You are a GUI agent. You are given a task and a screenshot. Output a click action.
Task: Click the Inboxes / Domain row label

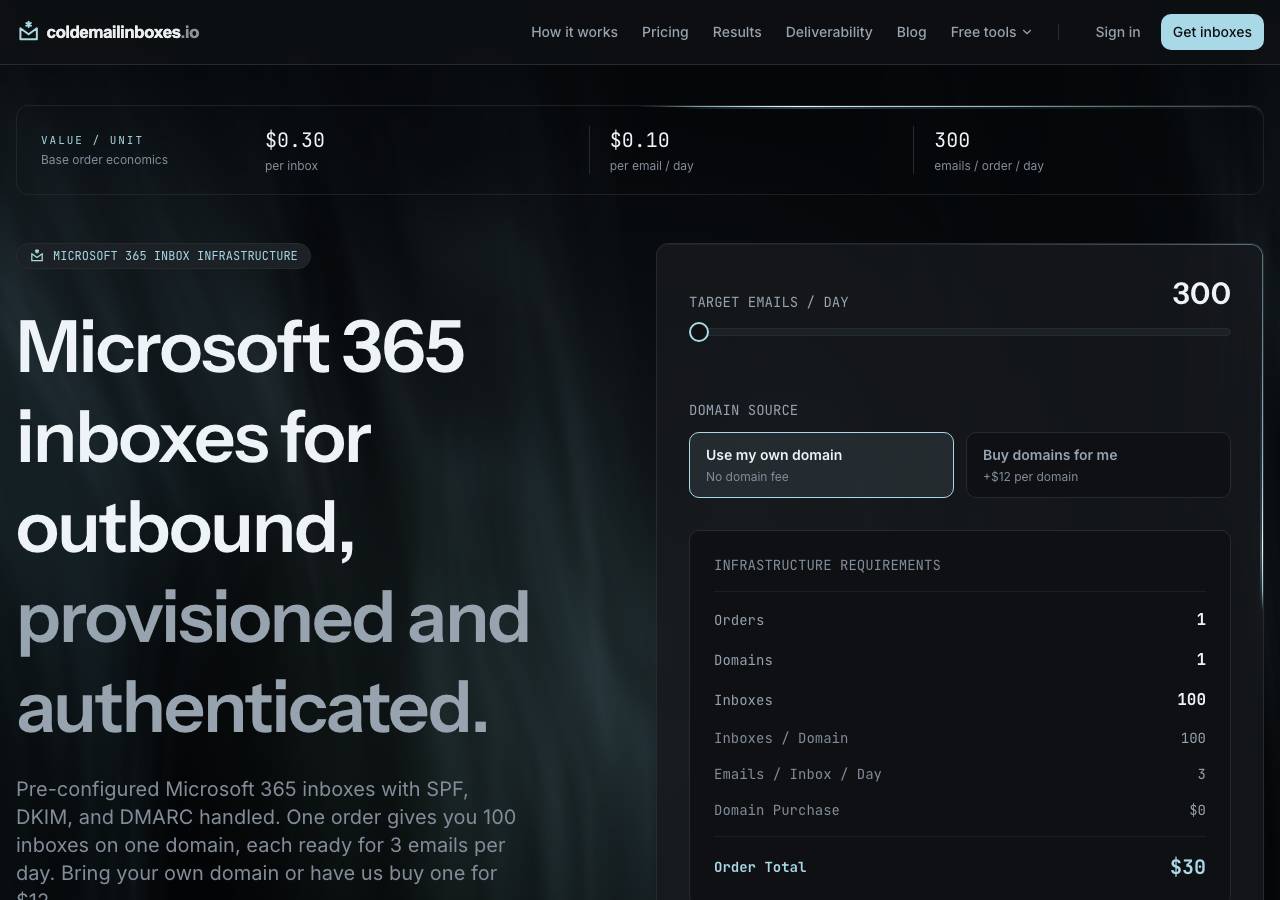pyautogui.click(x=781, y=738)
